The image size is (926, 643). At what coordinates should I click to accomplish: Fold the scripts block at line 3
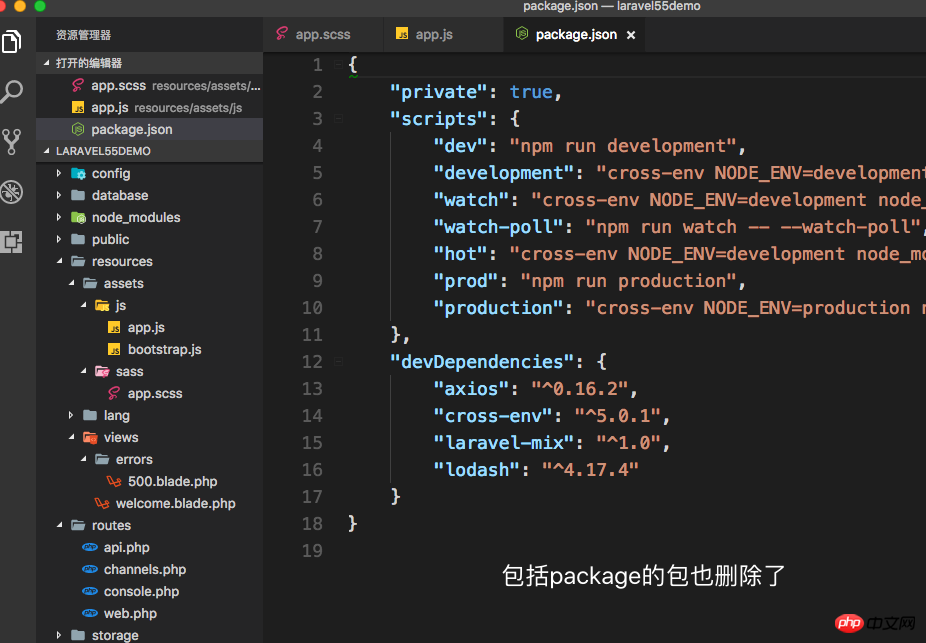(338, 119)
